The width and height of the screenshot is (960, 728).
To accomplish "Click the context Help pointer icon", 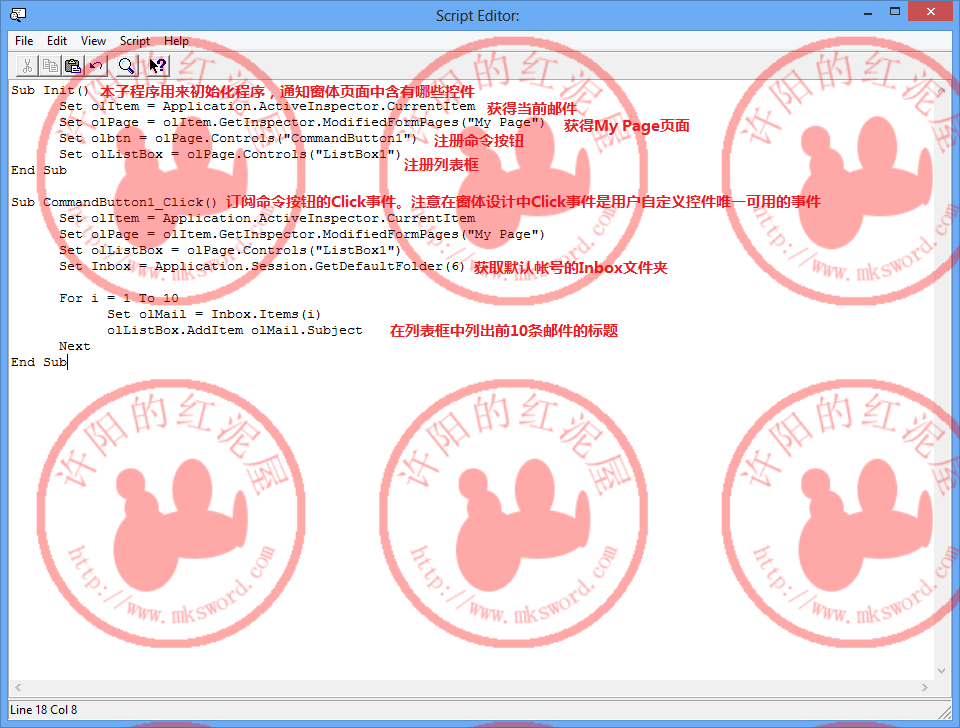I will (x=158, y=66).
